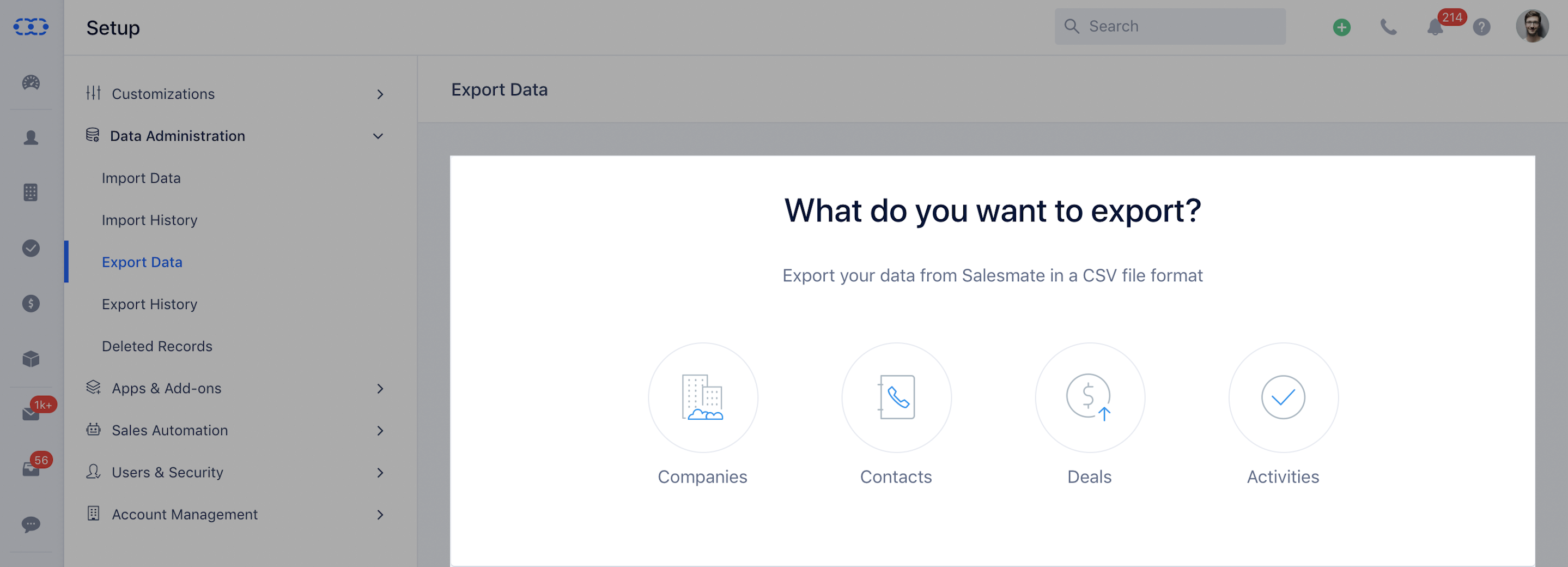The height and width of the screenshot is (567, 1568).
Task: Open Products from the cube sidebar icon
Action: [31, 359]
